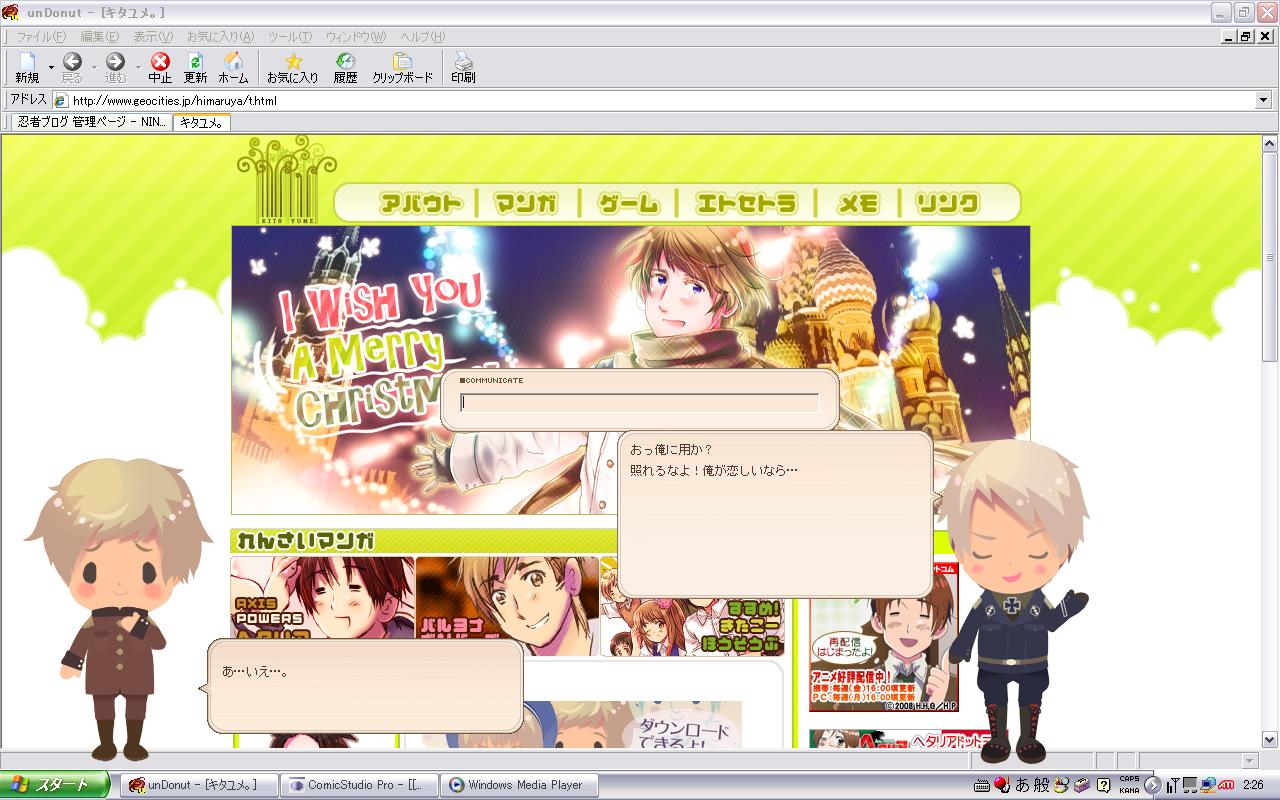The width and height of the screenshot is (1280, 800).
Task: Click the right desktop mascot in black uniform
Action: [x=1014, y=600]
